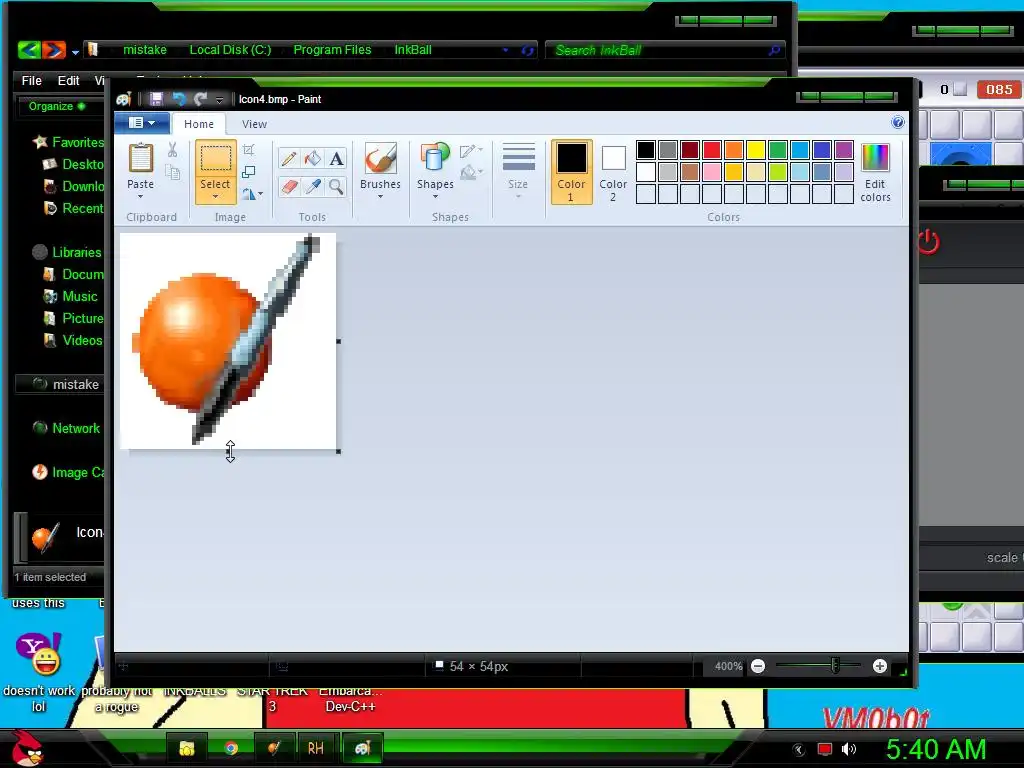Viewport: 1024px width, 768px height.
Task: Click Save icon in Paint quick access toolbar
Action: click(x=156, y=99)
